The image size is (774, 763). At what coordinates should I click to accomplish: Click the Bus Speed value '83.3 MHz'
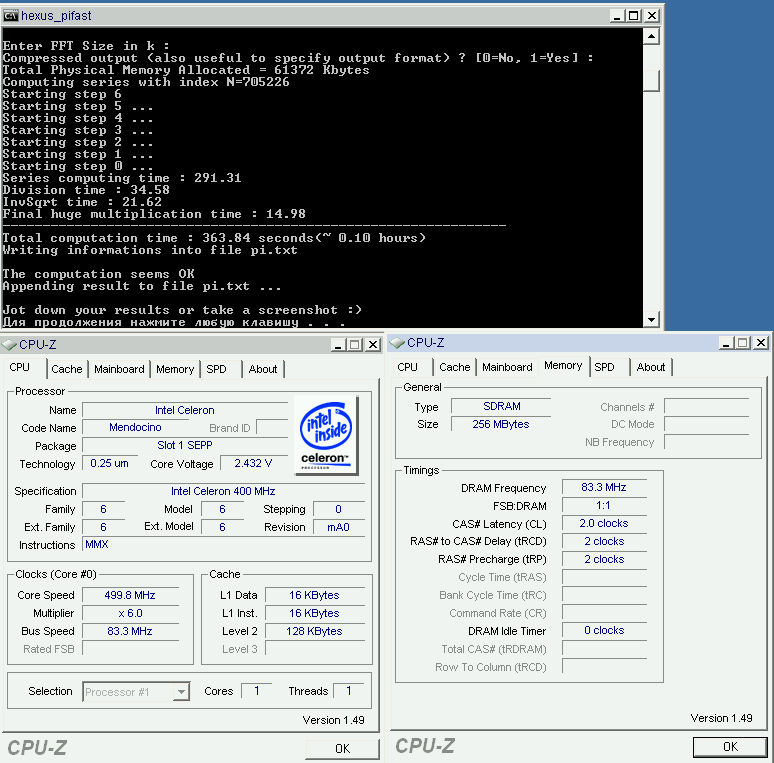click(x=130, y=631)
